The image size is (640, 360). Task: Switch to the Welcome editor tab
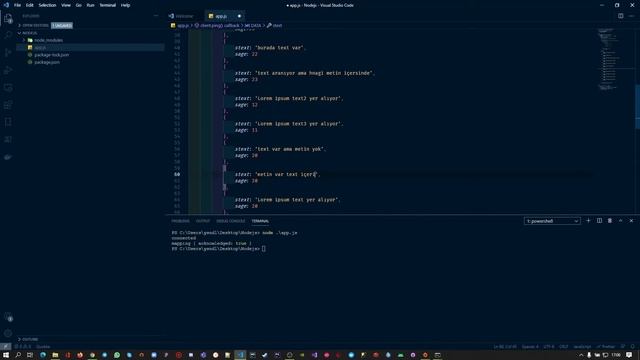click(x=184, y=16)
